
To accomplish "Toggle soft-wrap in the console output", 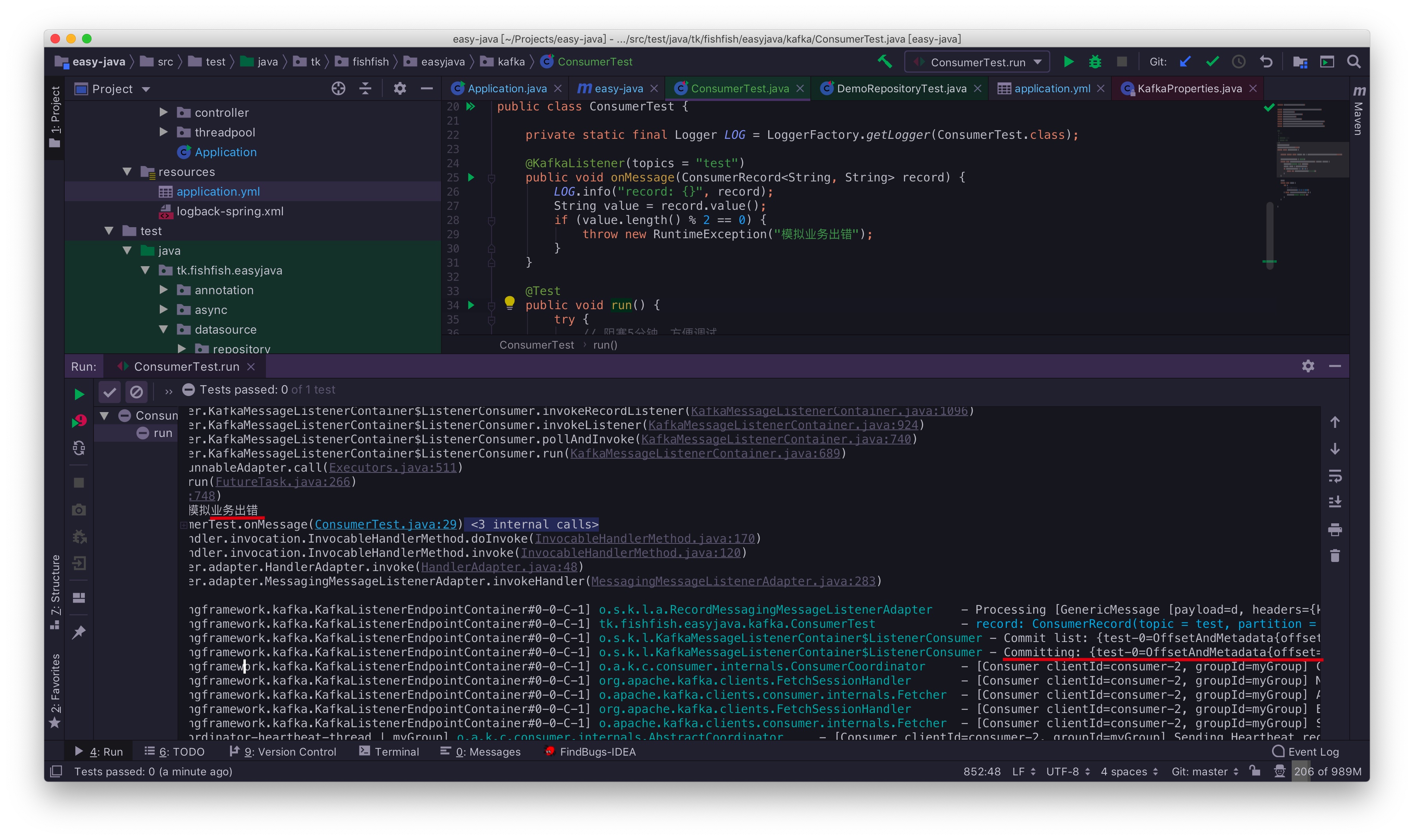I will [x=1334, y=476].
